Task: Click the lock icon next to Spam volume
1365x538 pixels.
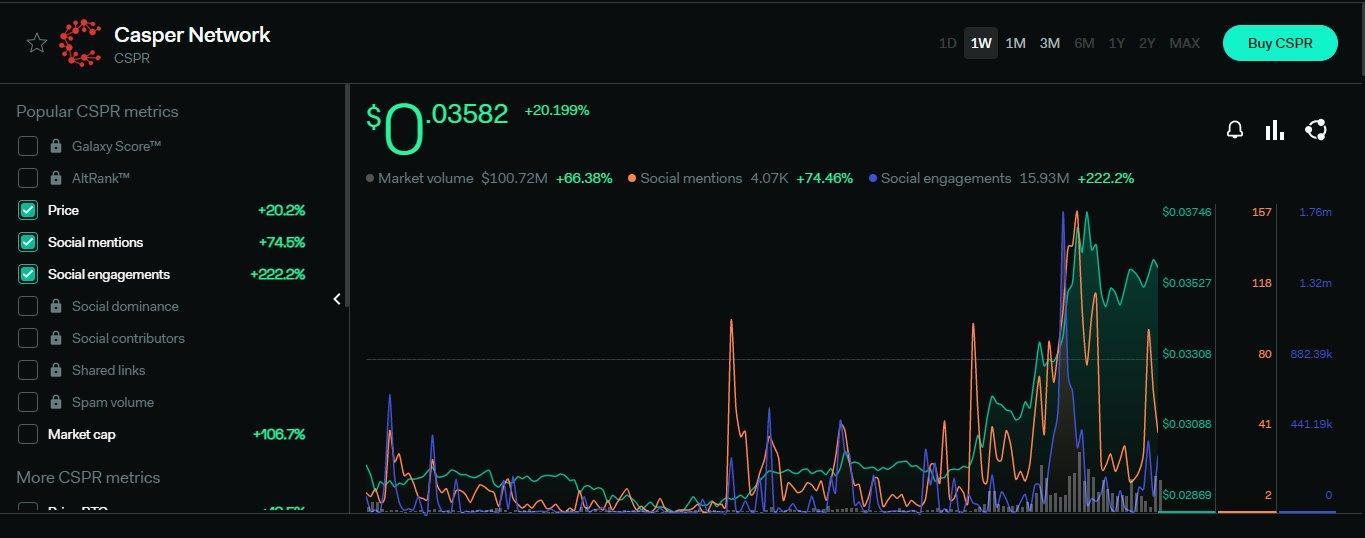Action: point(56,402)
